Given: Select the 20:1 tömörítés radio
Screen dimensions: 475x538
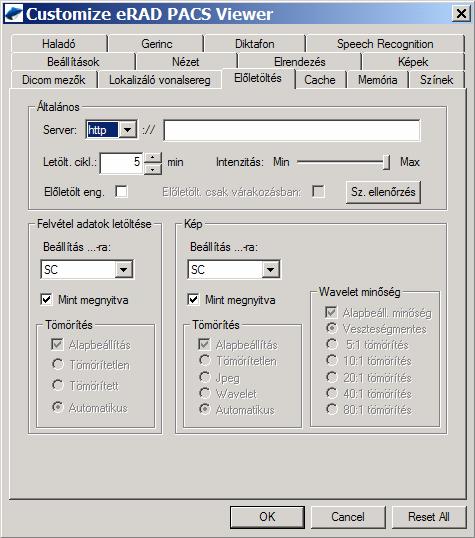Looking at the screenshot, I should tap(332, 377).
